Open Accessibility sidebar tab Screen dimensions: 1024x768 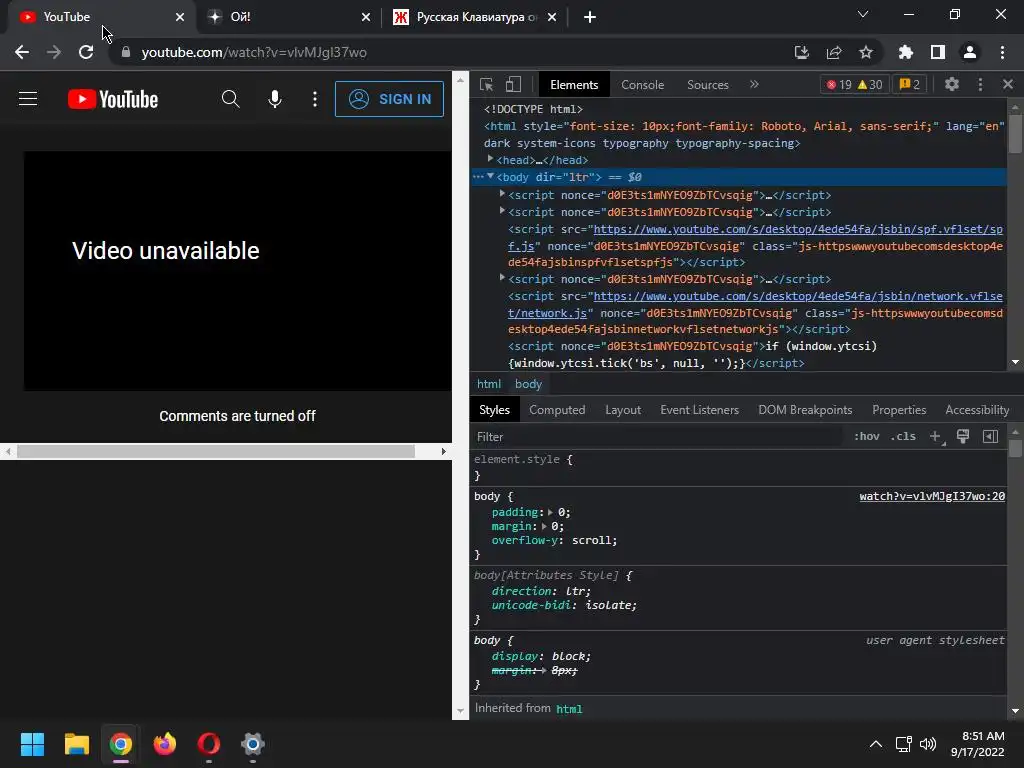[977, 409]
